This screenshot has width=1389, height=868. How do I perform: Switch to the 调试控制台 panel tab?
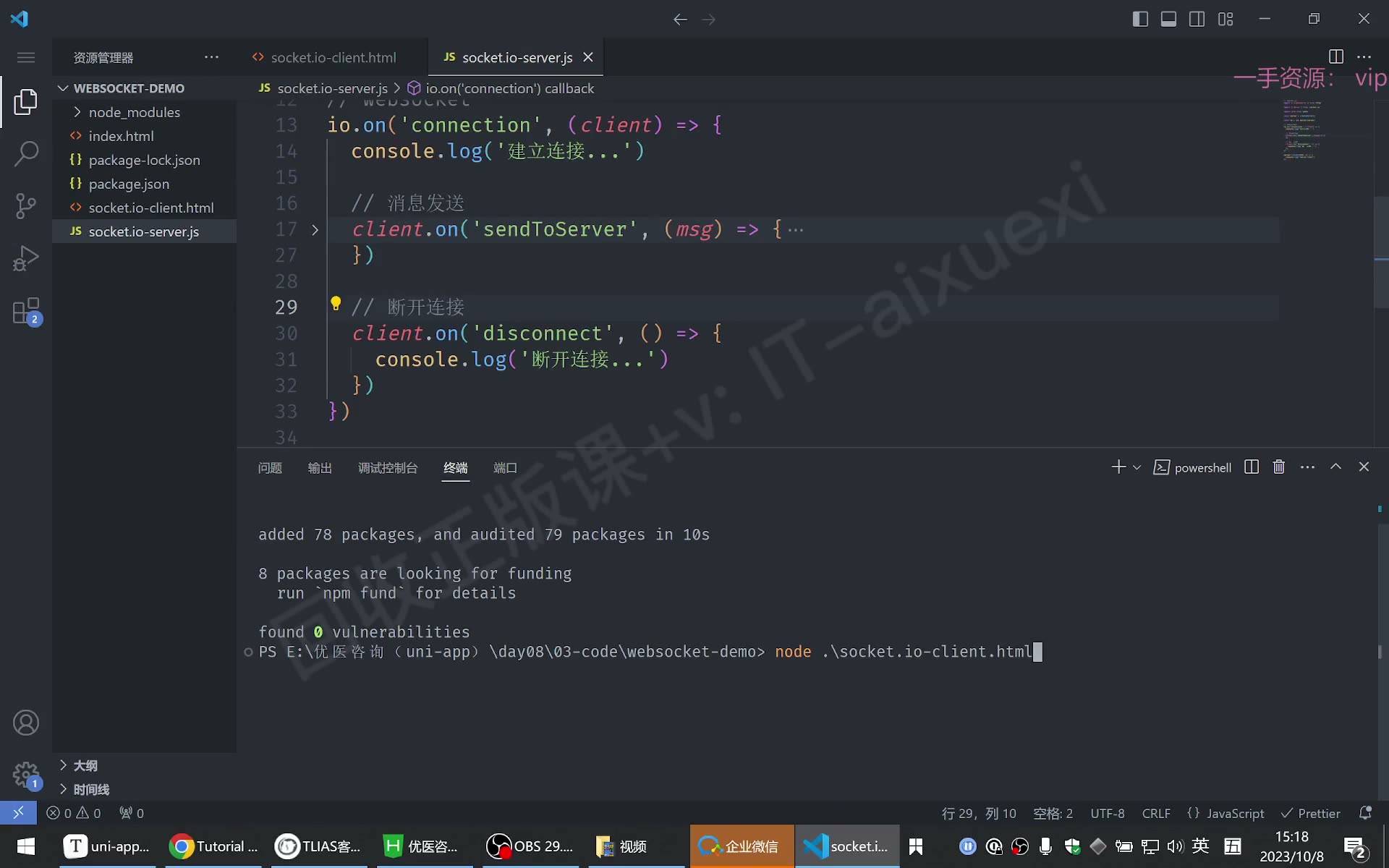(x=388, y=468)
